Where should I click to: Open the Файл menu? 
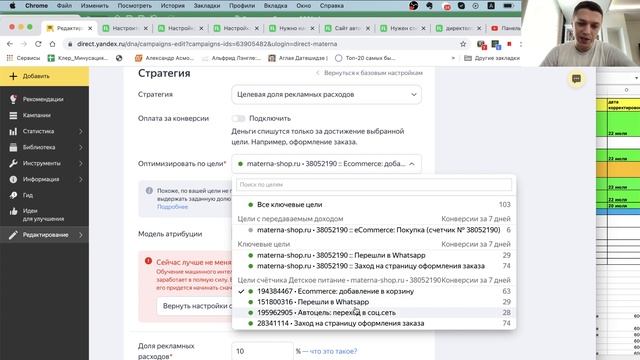pyautogui.click(x=64, y=6)
